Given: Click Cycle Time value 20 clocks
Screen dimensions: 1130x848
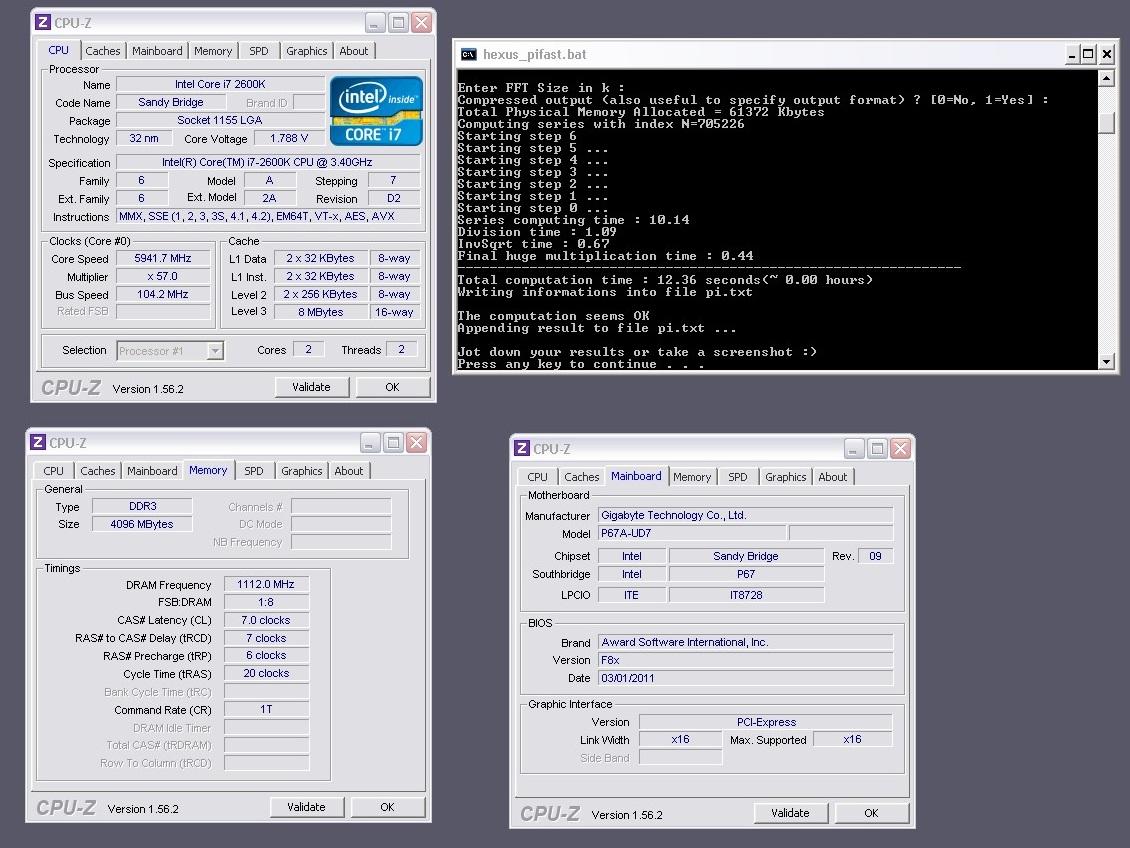Looking at the screenshot, I should pos(266,674).
